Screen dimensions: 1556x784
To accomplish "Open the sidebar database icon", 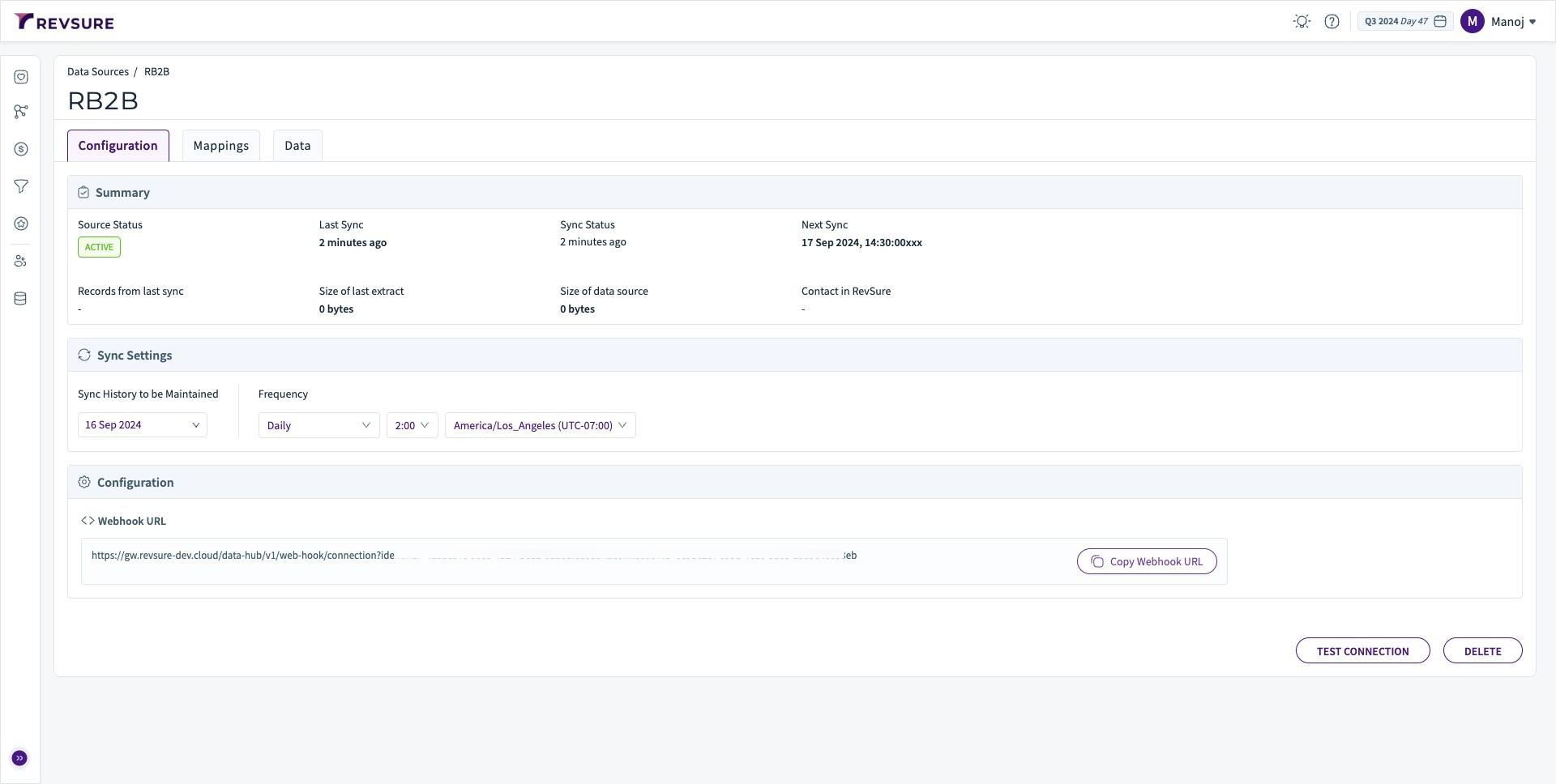I will (21, 299).
